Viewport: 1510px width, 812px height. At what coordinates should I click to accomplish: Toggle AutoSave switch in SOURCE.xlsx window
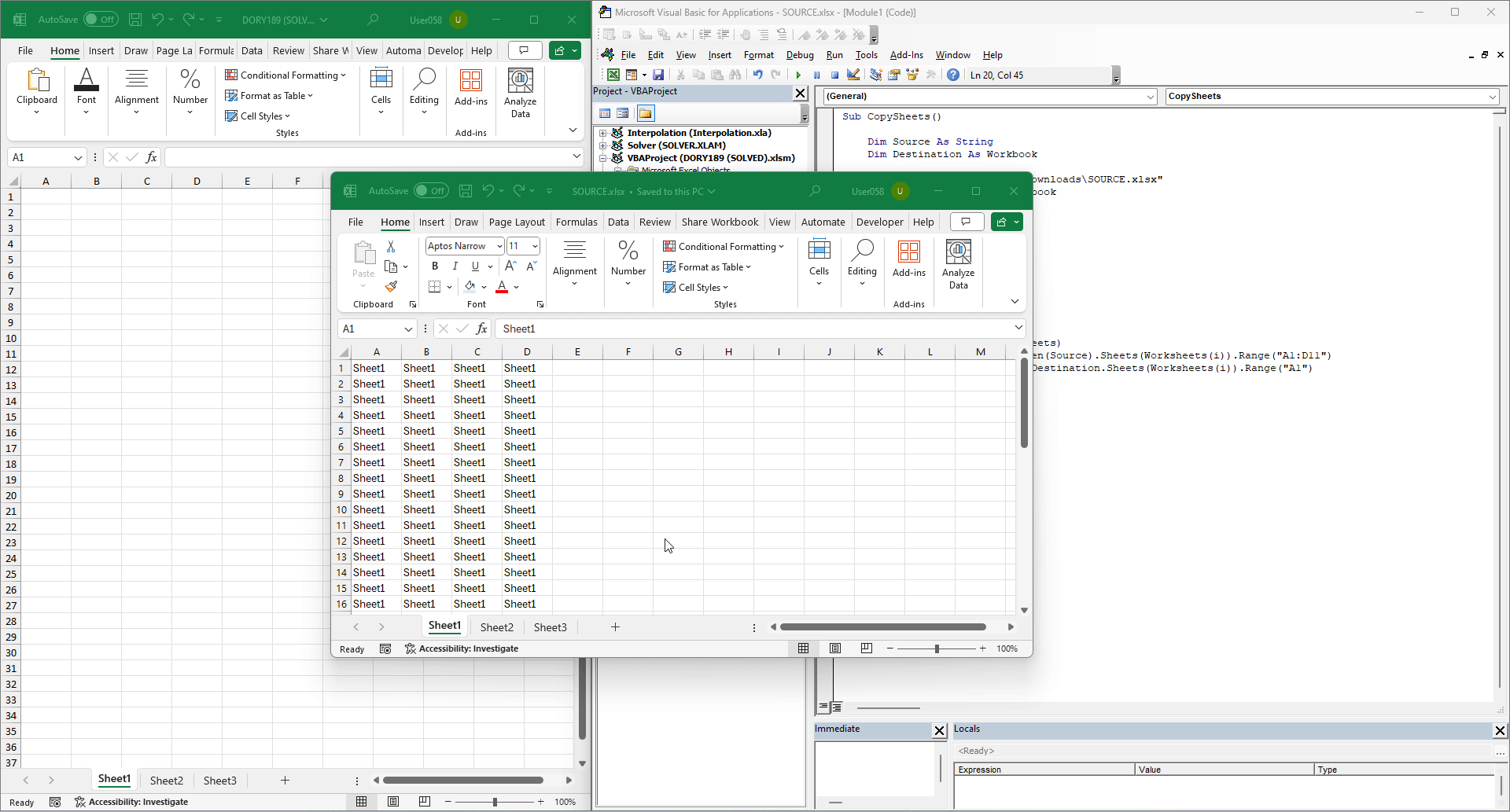coord(431,191)
